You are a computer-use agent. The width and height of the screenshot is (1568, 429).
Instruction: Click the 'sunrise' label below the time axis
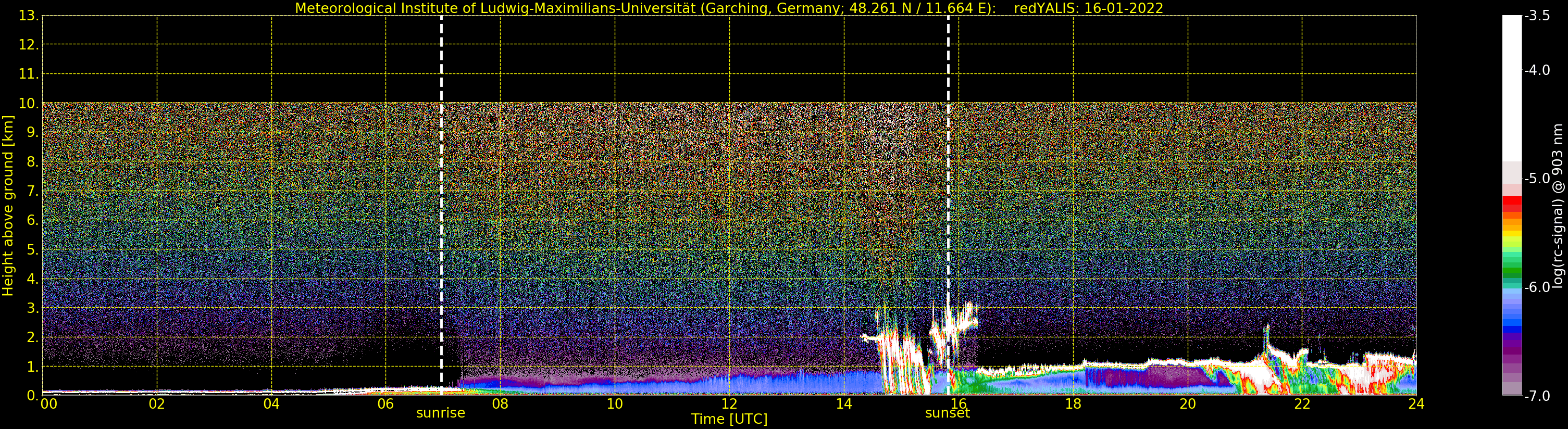coord(441,412)
